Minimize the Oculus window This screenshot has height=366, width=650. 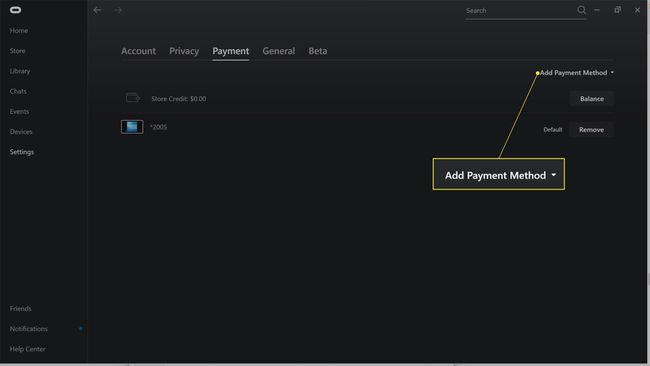(597, 10)
